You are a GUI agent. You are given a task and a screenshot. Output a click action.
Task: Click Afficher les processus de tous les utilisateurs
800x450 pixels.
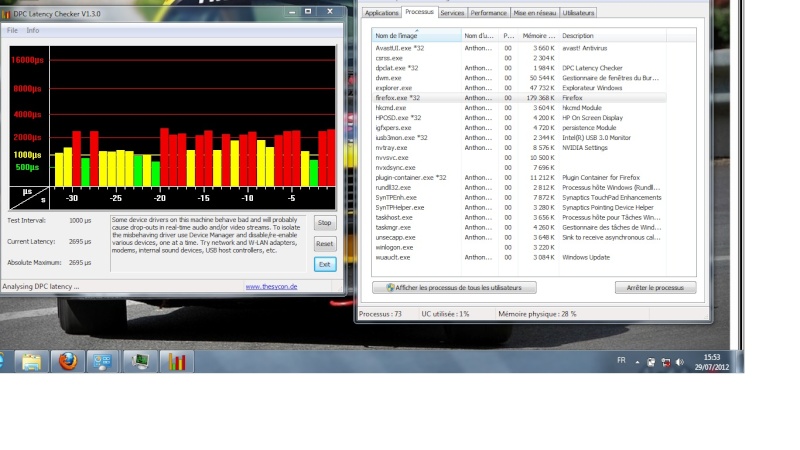(454, 288)
